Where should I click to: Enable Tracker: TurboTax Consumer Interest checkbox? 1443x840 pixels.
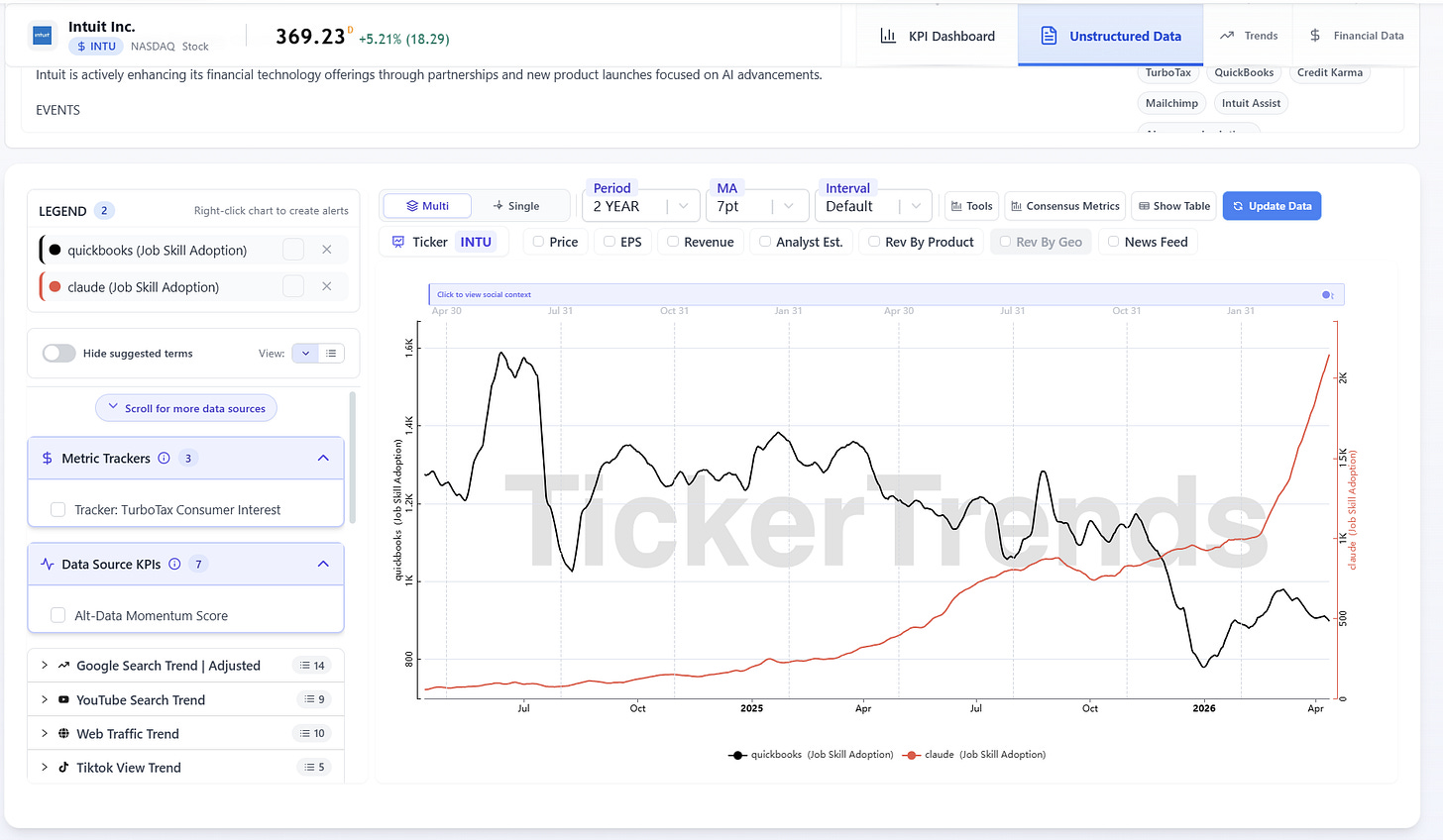(x=57, y=509)
